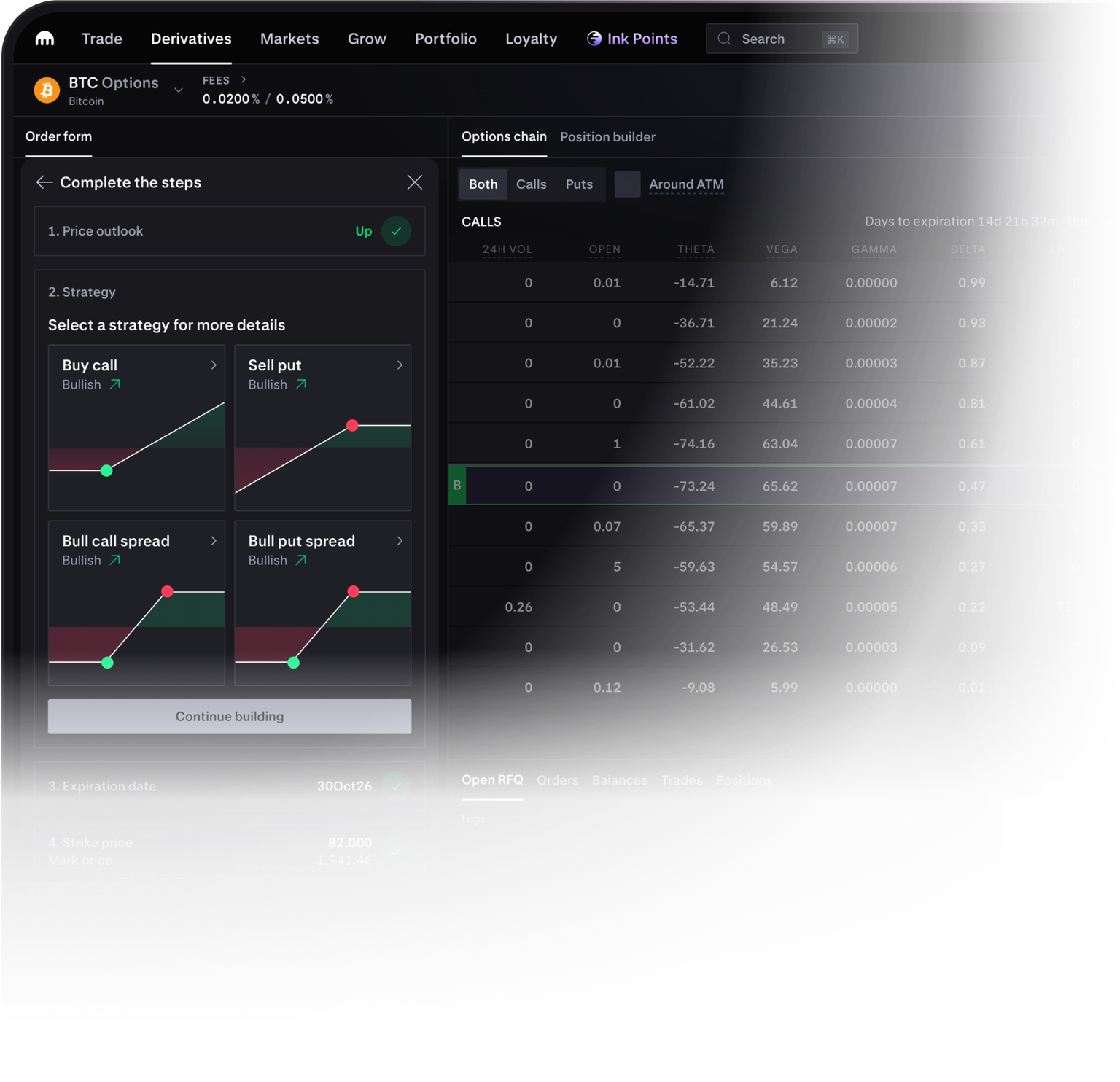
Task: Click the OPEN column header
Action: point(604,249)
